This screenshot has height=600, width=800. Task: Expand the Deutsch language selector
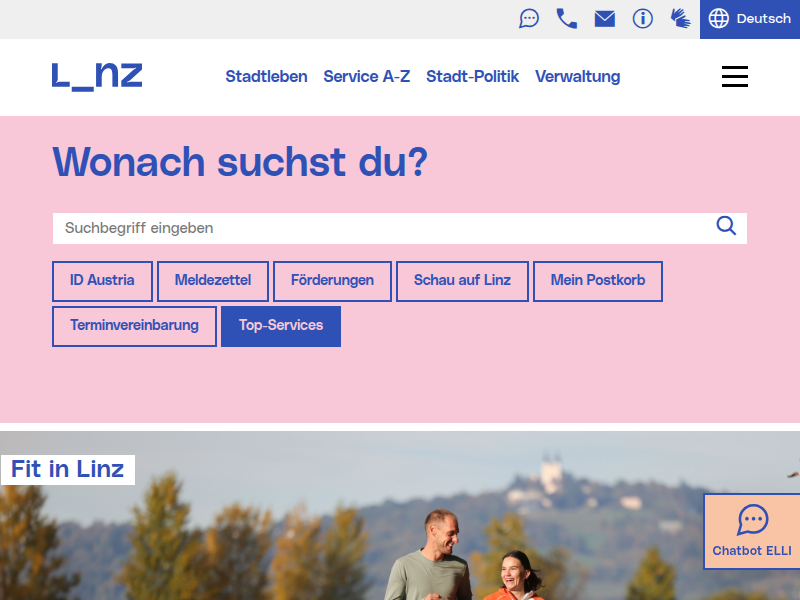(x=749, y=19)
